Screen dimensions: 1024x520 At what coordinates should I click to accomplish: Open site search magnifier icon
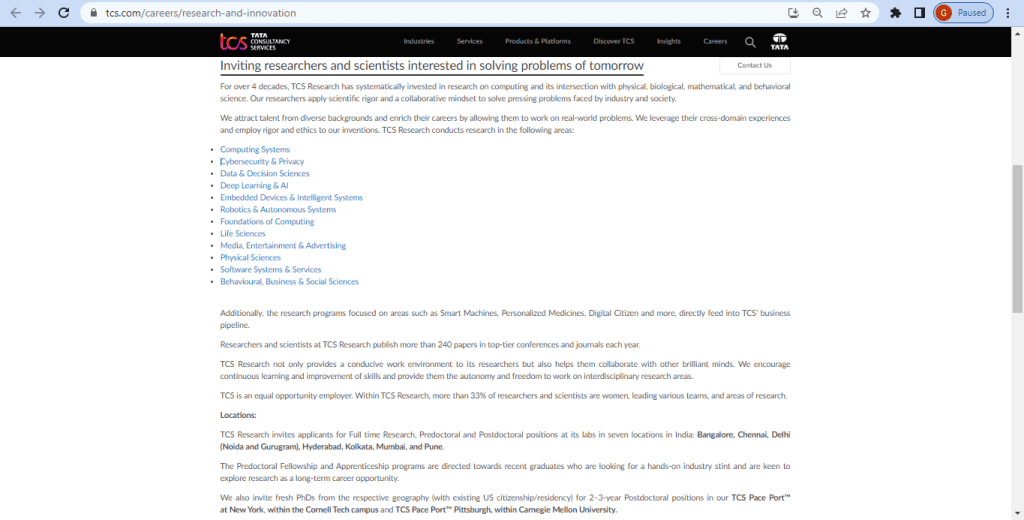(750, 42)
